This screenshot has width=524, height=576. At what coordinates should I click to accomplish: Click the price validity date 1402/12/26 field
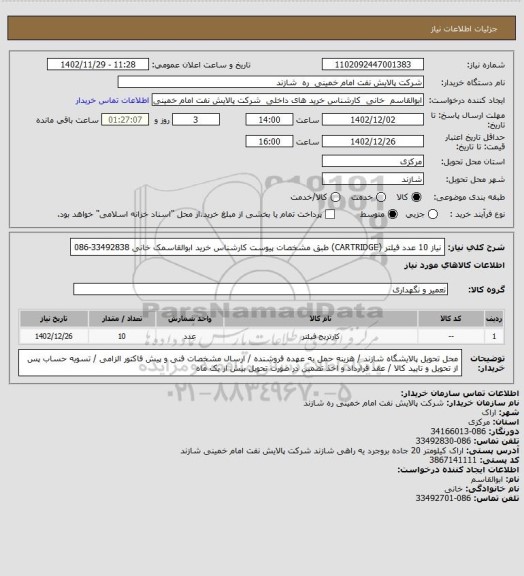coord(373,141)
